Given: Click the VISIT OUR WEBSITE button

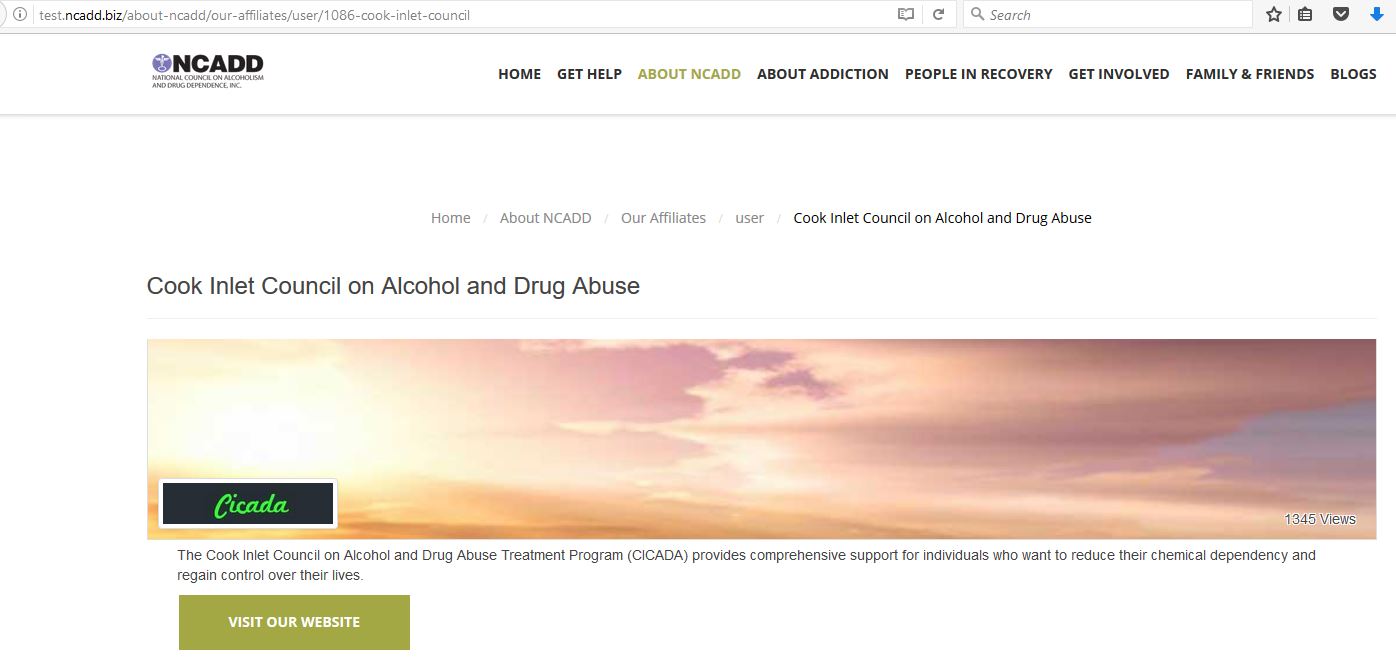Looking at the screenshot, I should pos(294,622).
